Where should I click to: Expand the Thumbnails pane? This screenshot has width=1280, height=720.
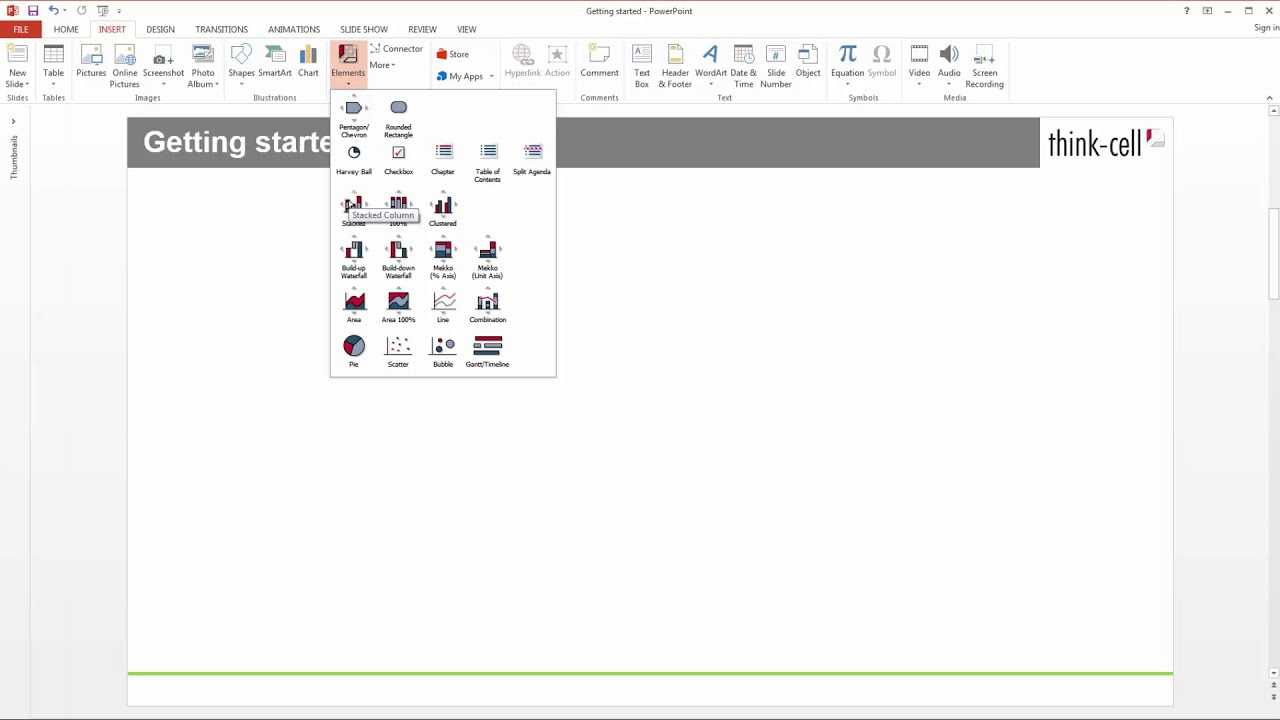click(13, 122)
